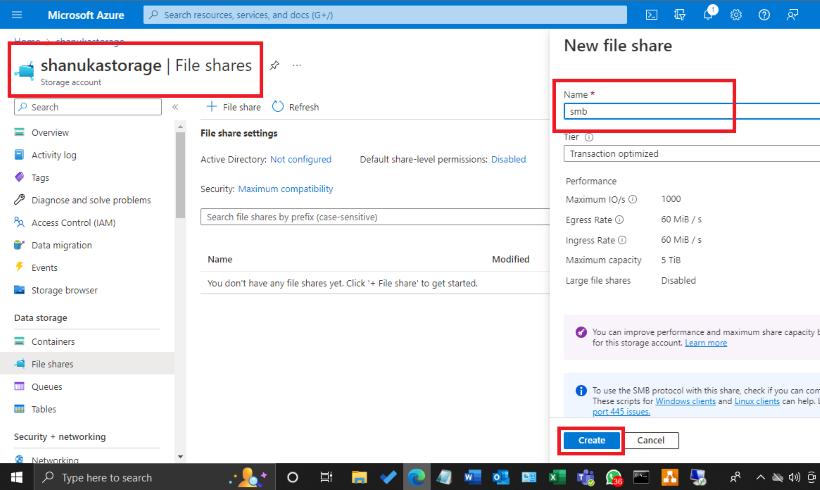Click the Maximum compatibility security link
The image size is (820, 490).
(286, 189)
